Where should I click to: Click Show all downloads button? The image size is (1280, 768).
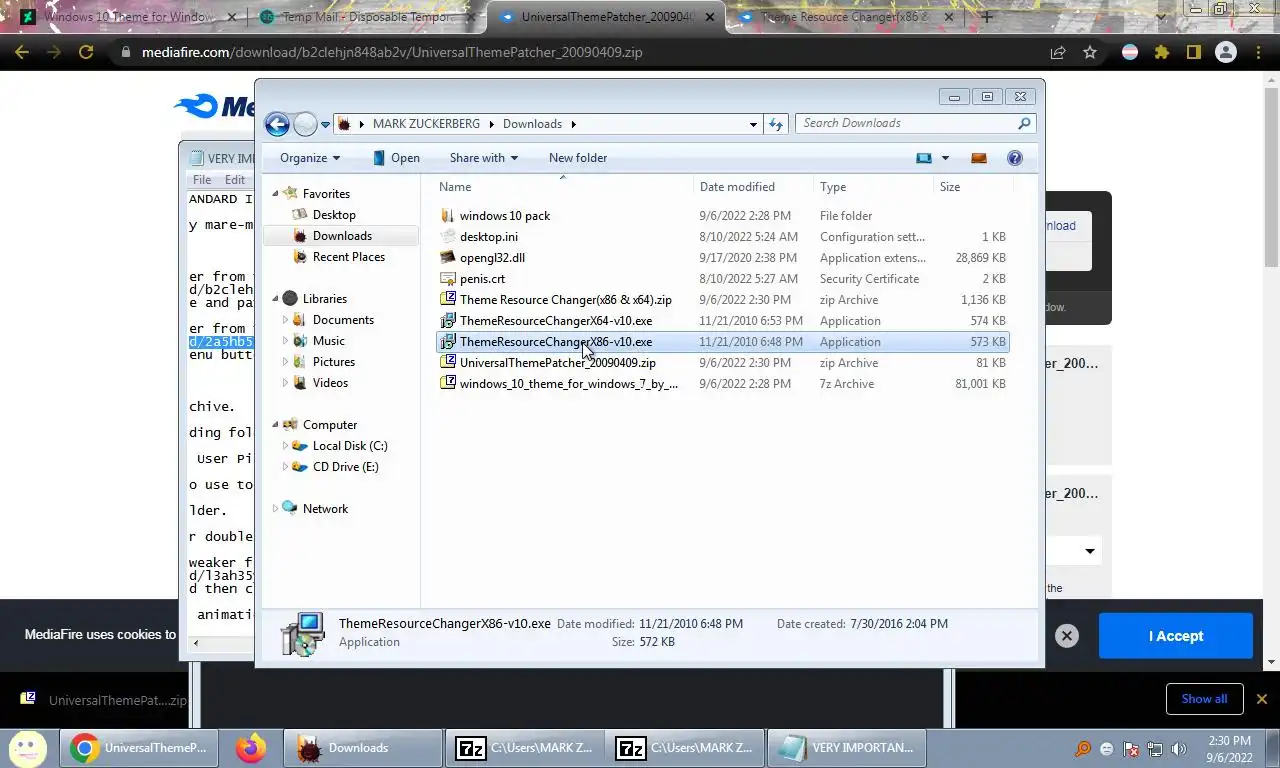click(1204, 699)
